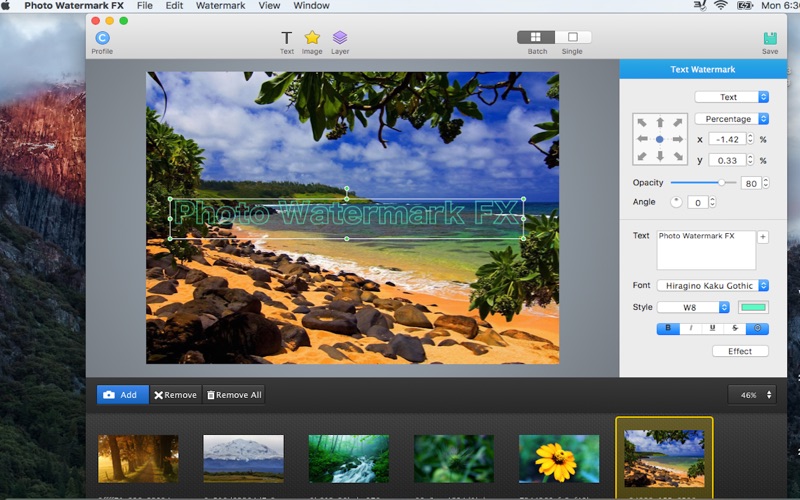
Task: Select the forest stream thumbnail
Action: [x=348, y=458]
